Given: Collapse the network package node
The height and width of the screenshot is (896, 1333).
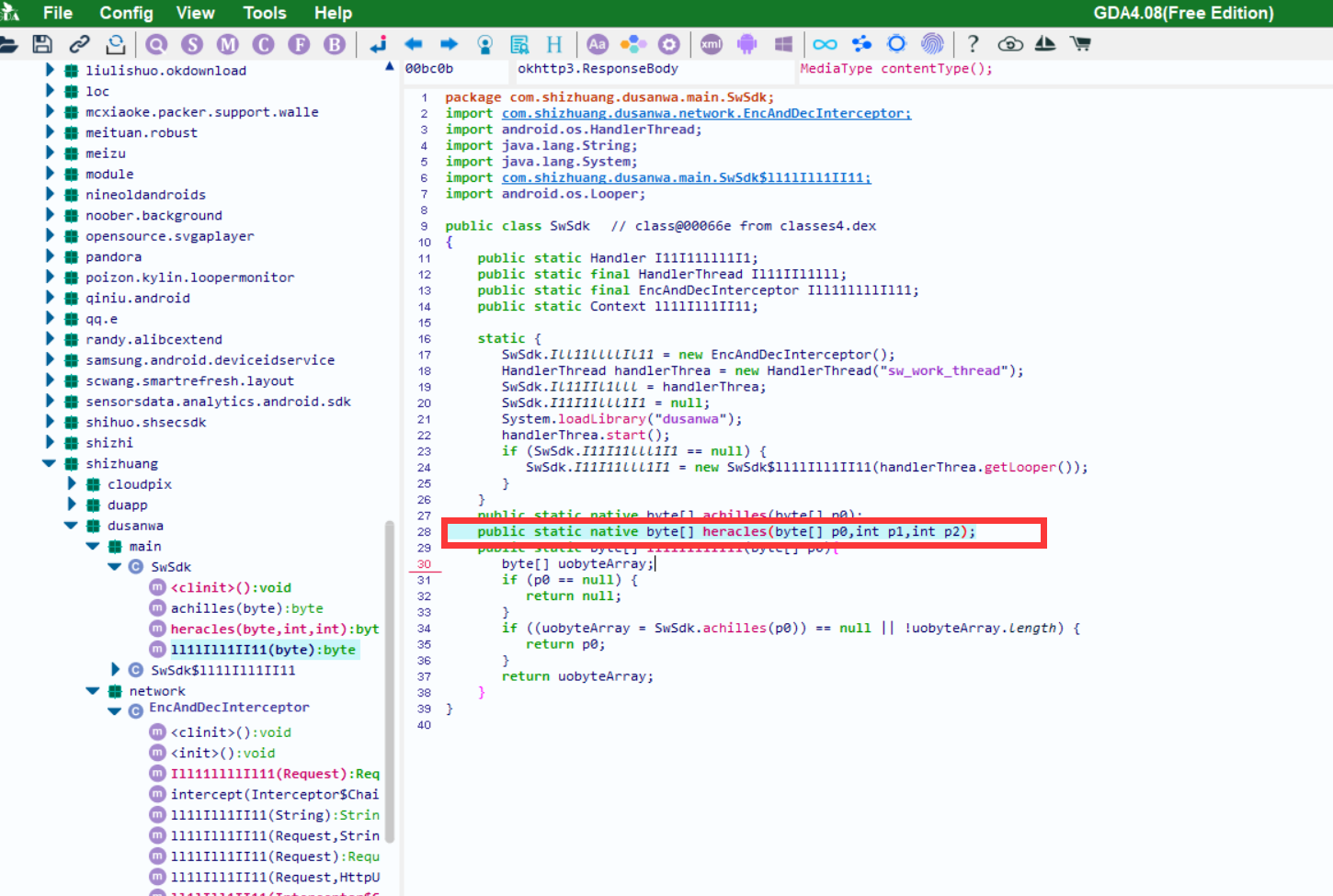Looking at the screenshot, I should [x=93, y=690].
